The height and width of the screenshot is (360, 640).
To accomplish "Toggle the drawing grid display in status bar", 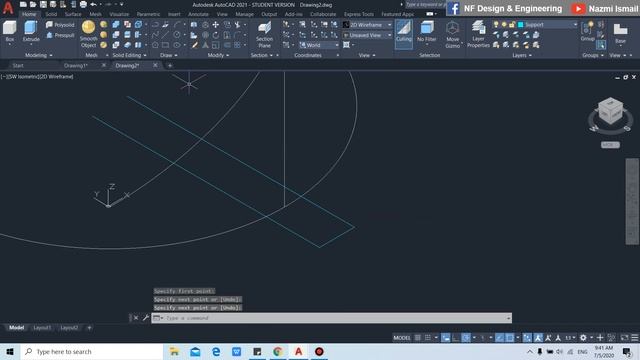I will (x=418, y=338).
